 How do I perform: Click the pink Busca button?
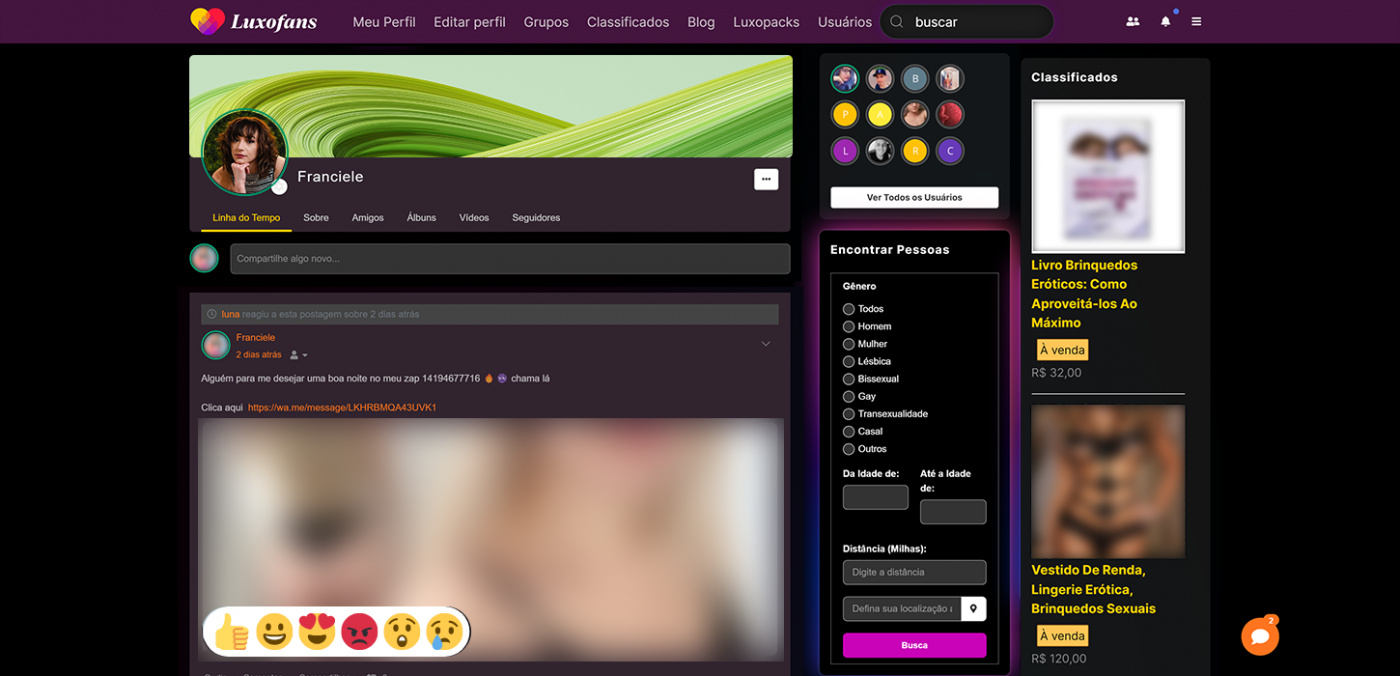pyautogui.click(x=914, y=645)
